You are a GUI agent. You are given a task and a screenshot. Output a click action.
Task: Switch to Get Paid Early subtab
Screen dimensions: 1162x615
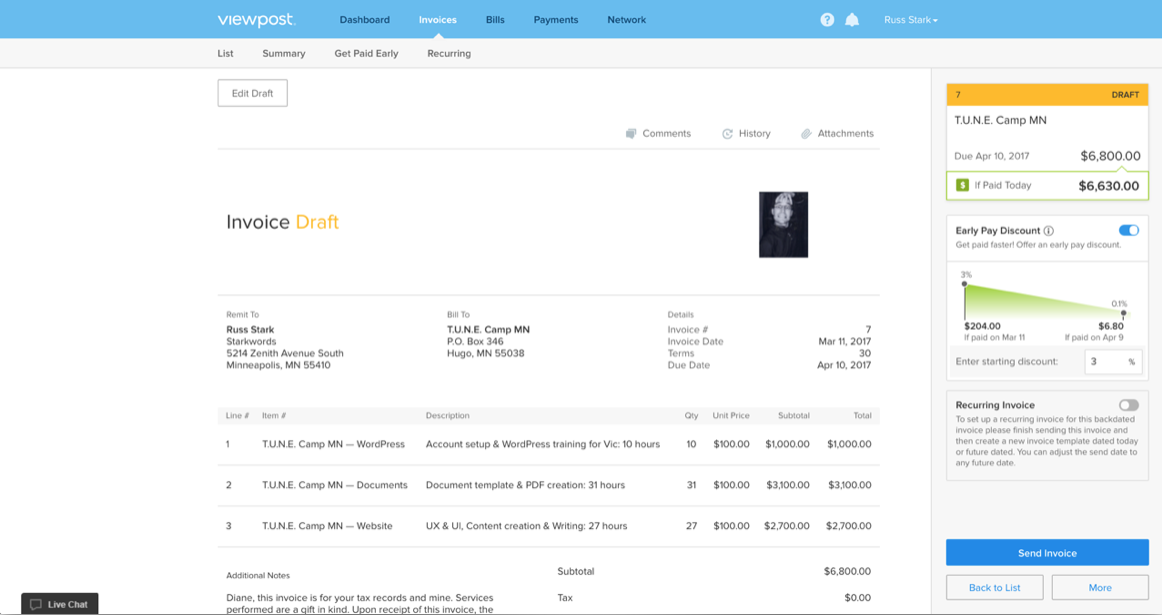coord(366,54)
